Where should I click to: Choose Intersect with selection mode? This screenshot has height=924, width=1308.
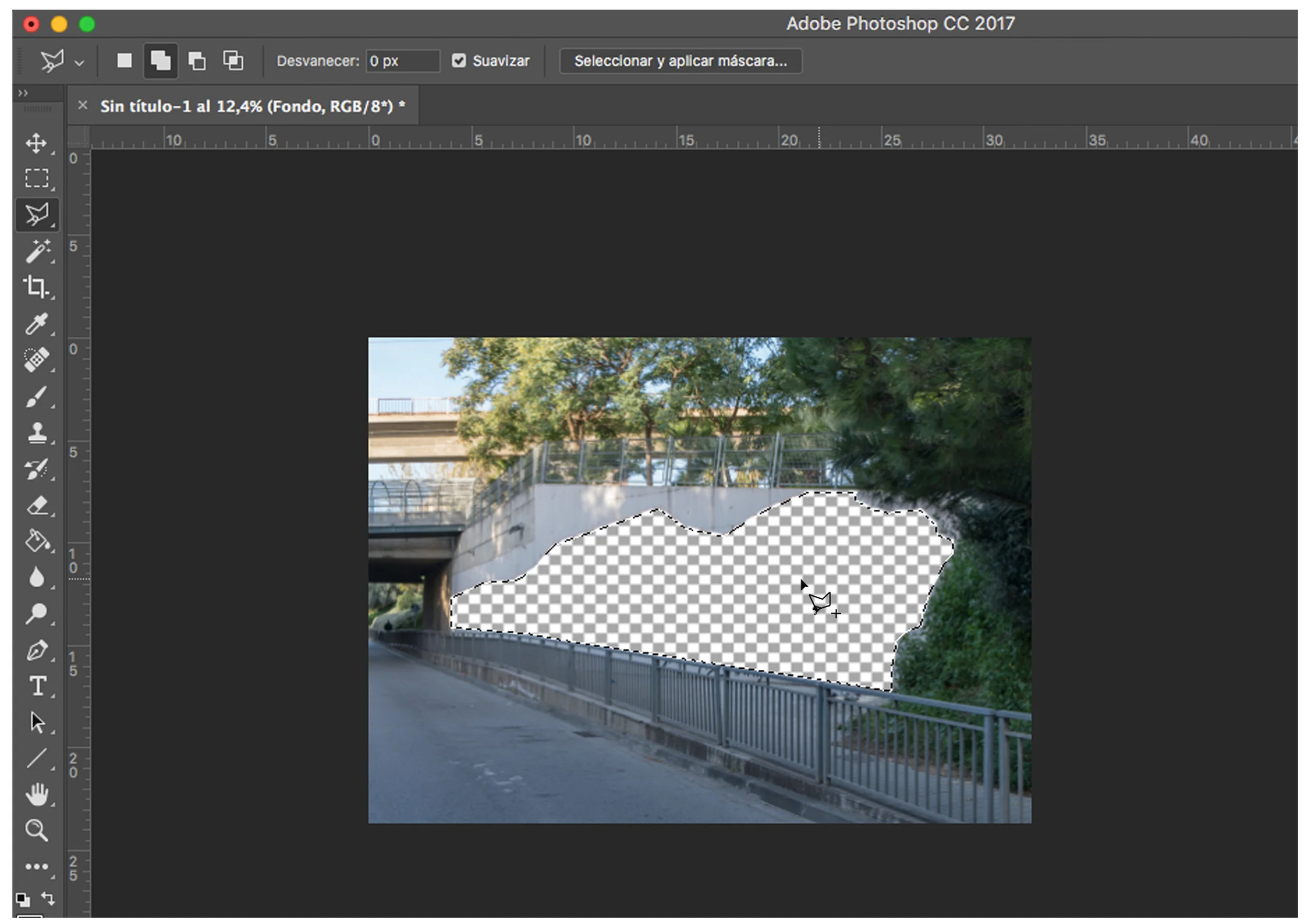point(233,60)
